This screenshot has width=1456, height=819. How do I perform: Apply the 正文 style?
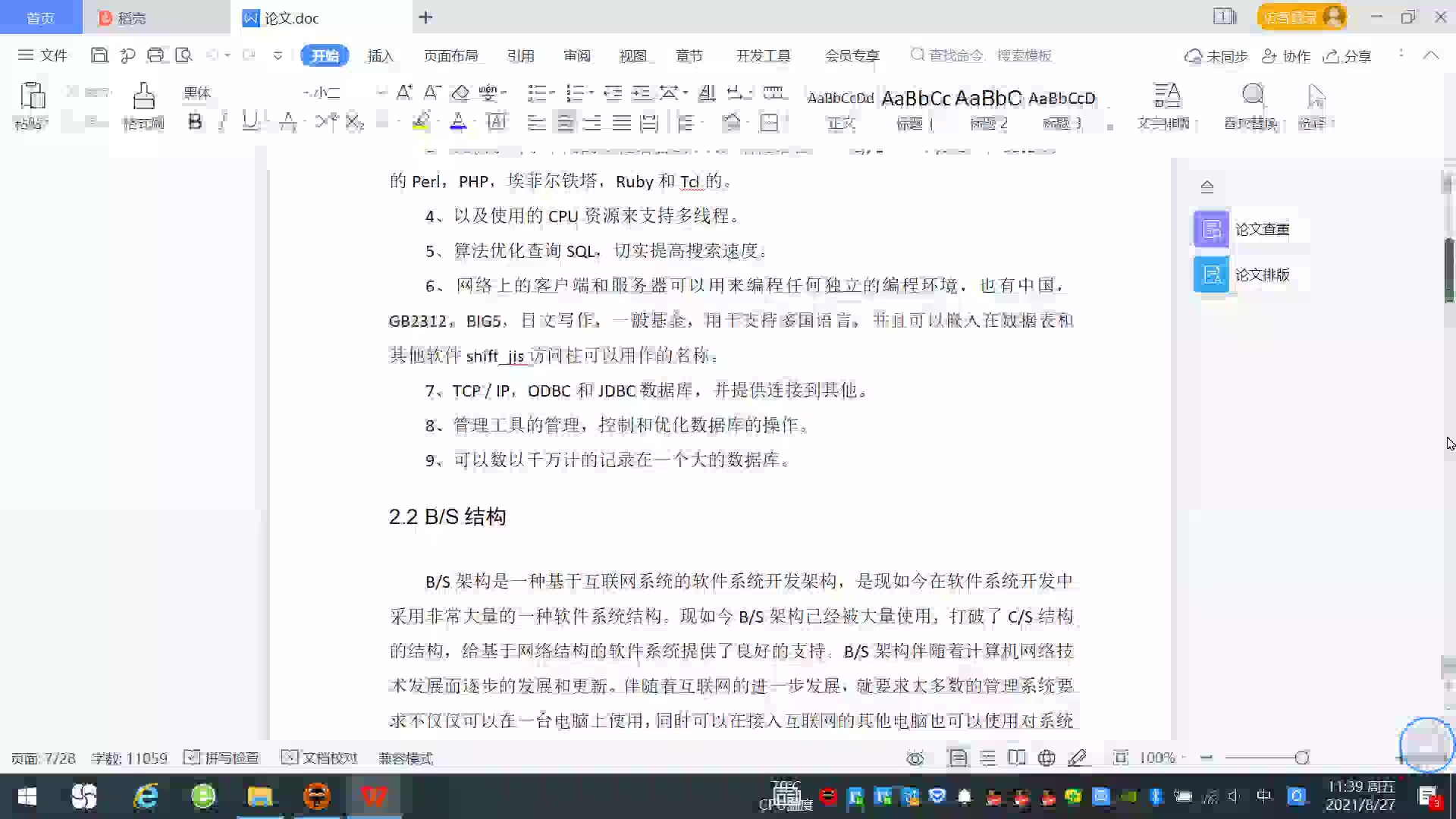840,108
